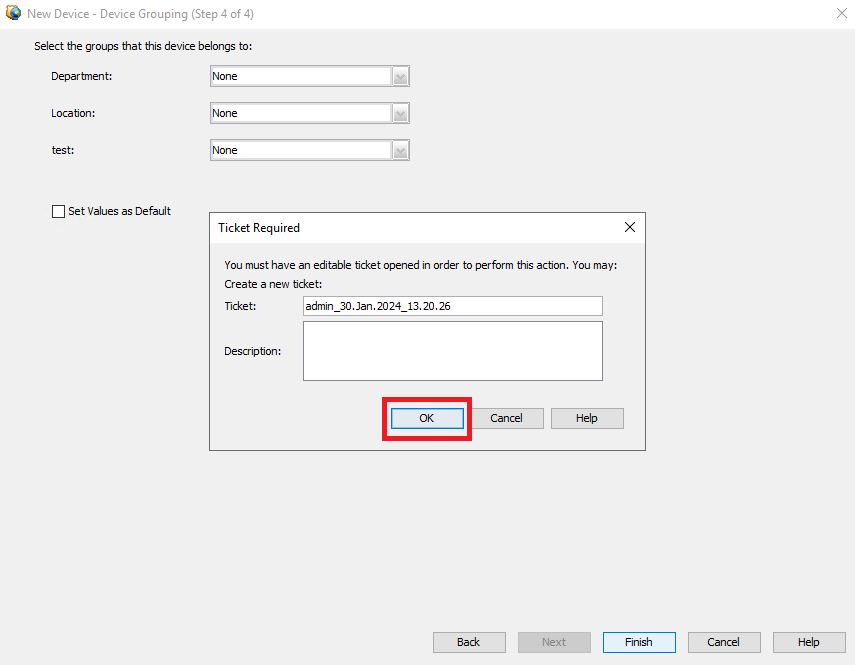Click the Back button in the wizard

tap(469, 642)
